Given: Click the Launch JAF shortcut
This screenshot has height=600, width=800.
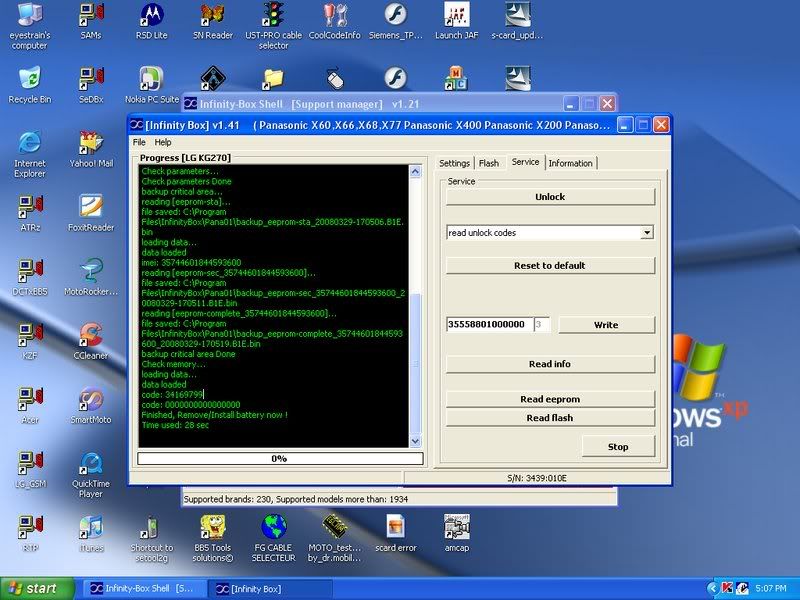Looking at the screenshot, I should (457, 21).
